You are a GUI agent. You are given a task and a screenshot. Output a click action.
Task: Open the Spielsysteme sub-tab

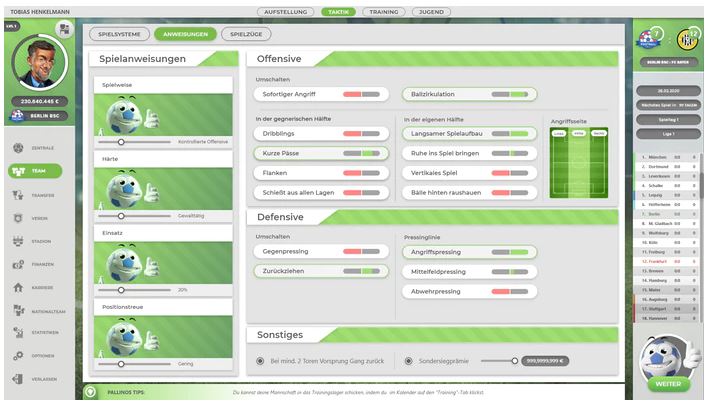pyautogui.click(x=118, y=34)
